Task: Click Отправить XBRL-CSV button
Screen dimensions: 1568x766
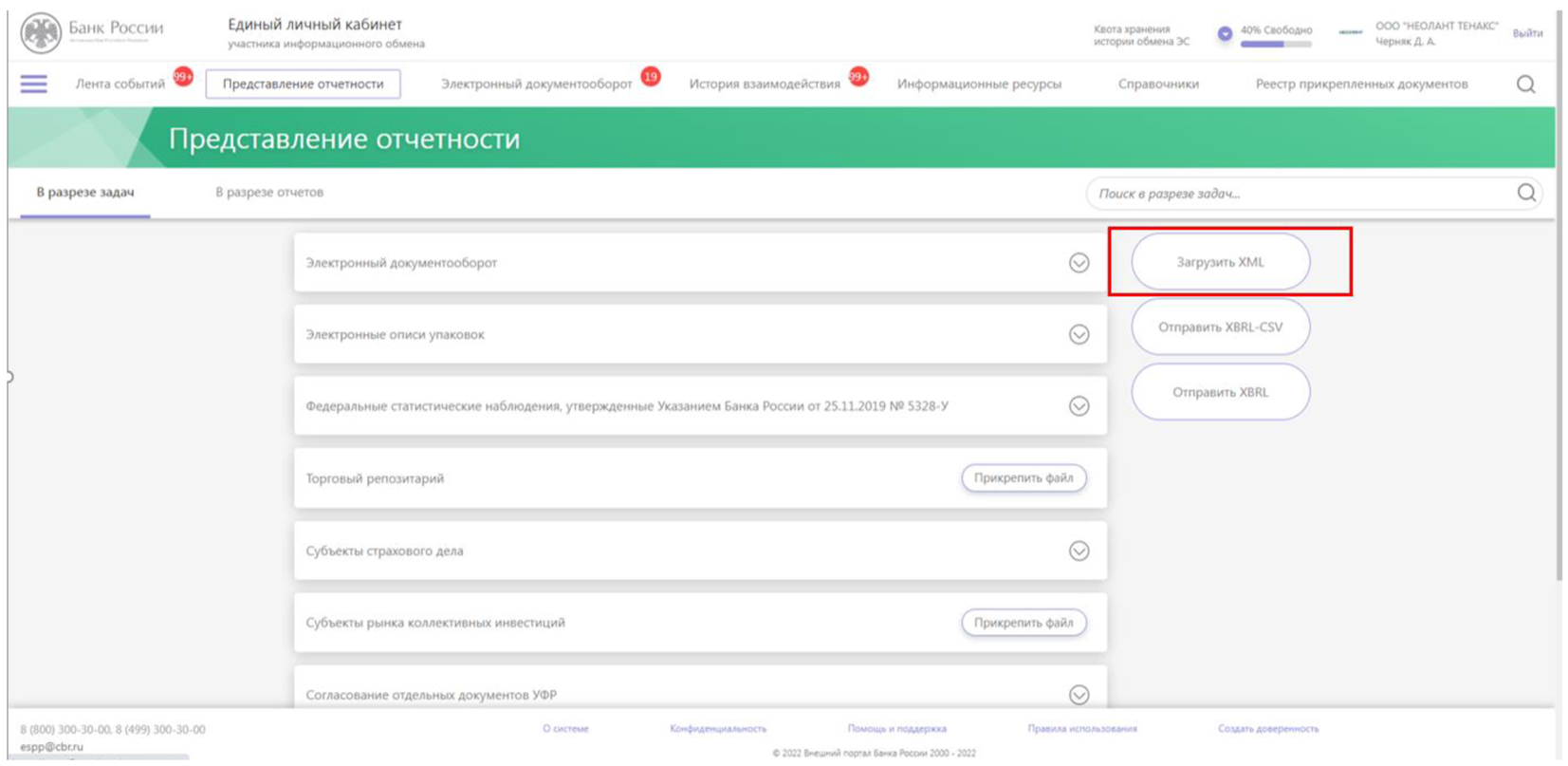Action: coord(1220,327)
